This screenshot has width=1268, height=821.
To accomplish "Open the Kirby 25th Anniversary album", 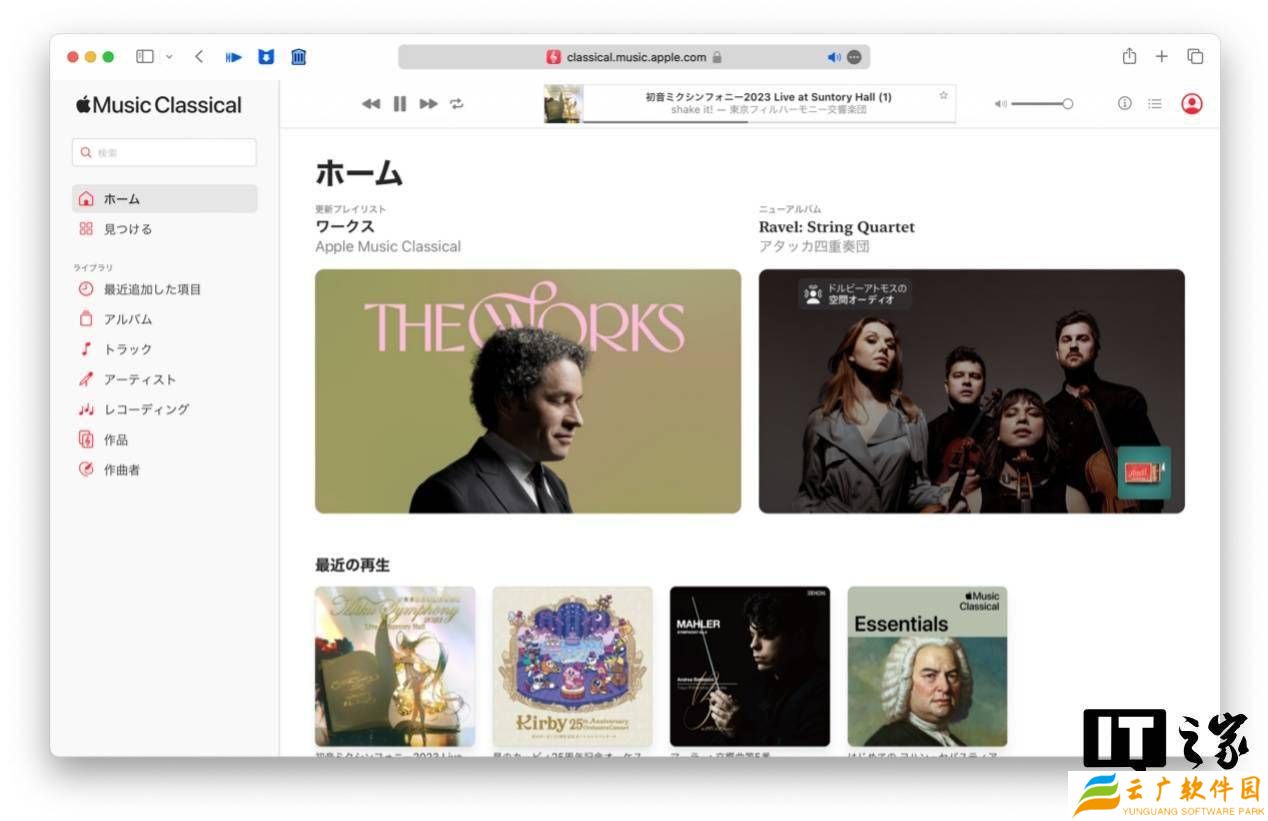I will [572, 666].
